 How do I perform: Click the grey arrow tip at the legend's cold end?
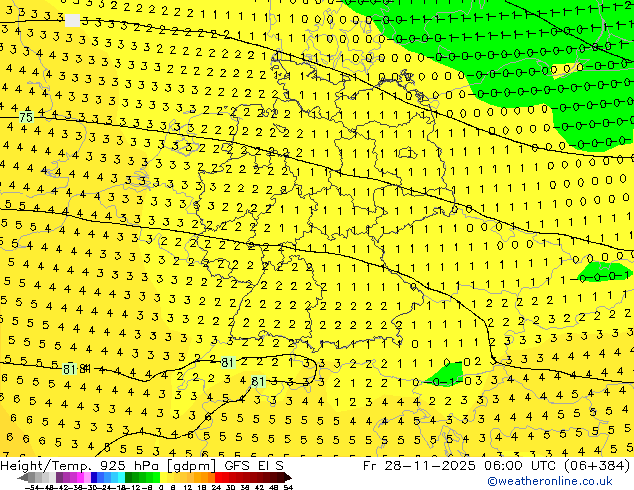(x=22, y=478)
